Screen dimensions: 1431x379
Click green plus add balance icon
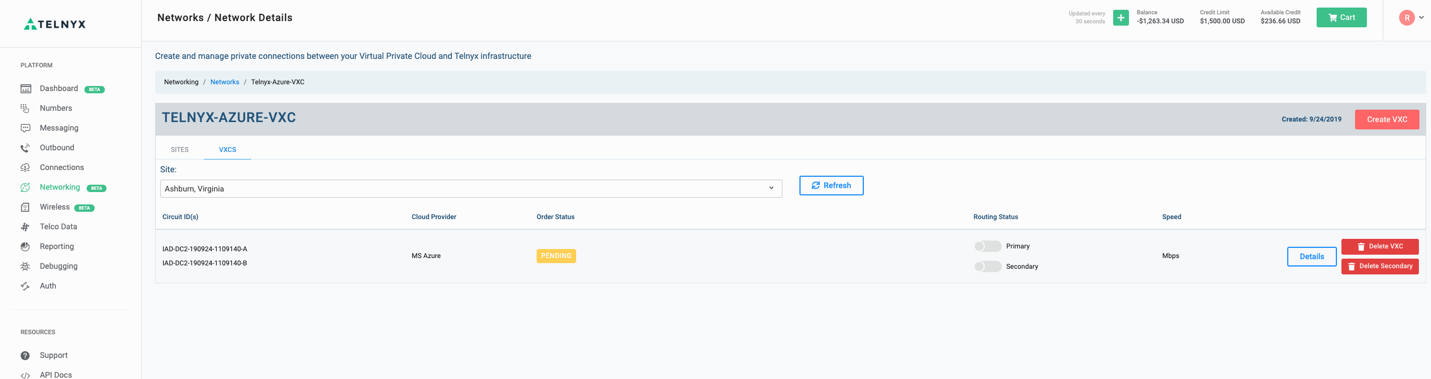1121,18
